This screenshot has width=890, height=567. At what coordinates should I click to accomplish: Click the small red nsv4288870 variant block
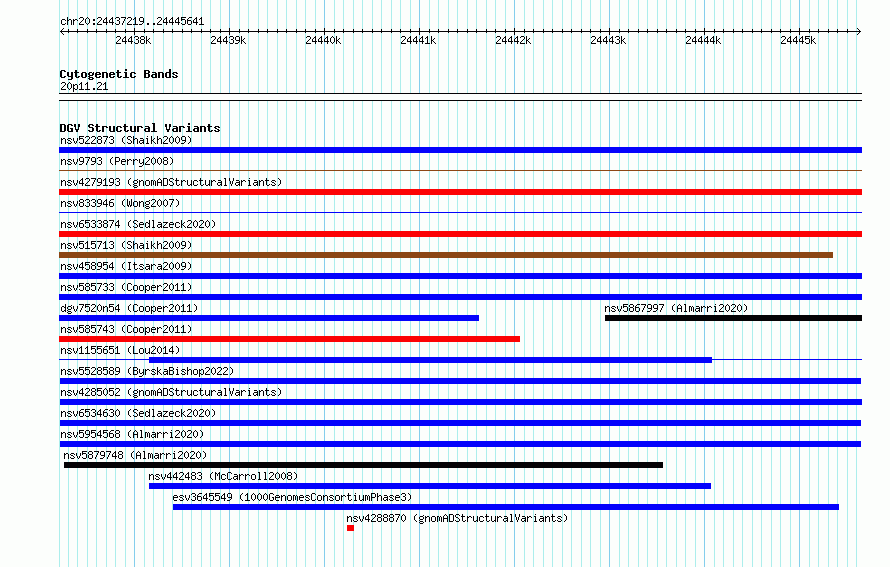coord(350,528)
